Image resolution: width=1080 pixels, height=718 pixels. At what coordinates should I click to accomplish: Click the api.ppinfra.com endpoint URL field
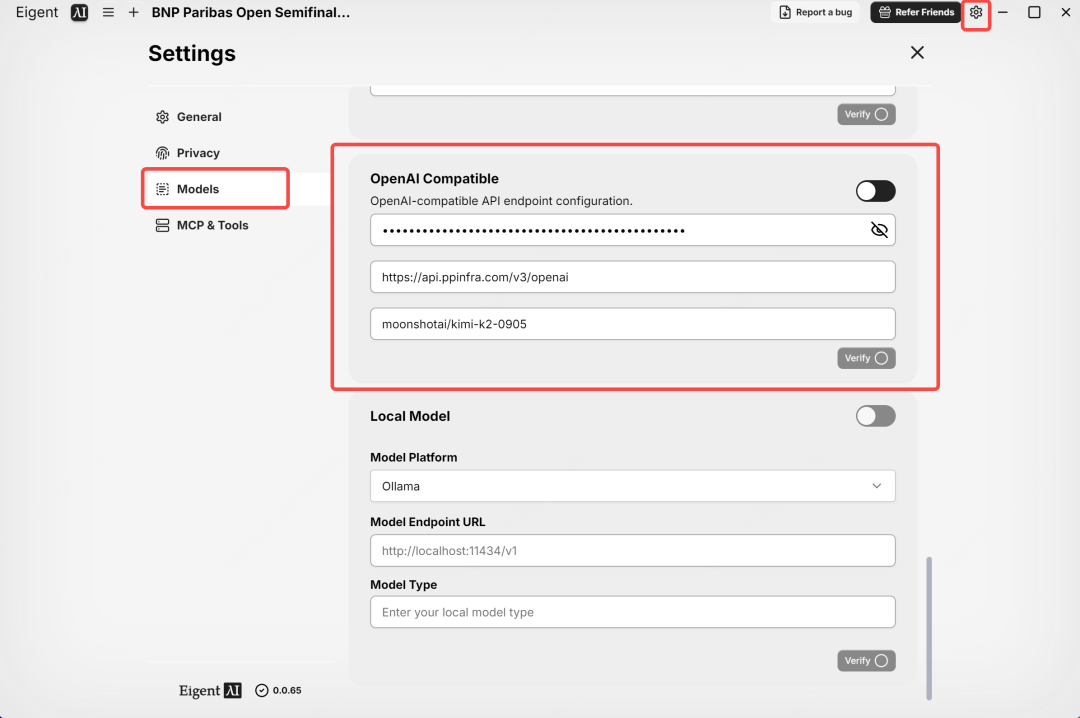(632, 277)
